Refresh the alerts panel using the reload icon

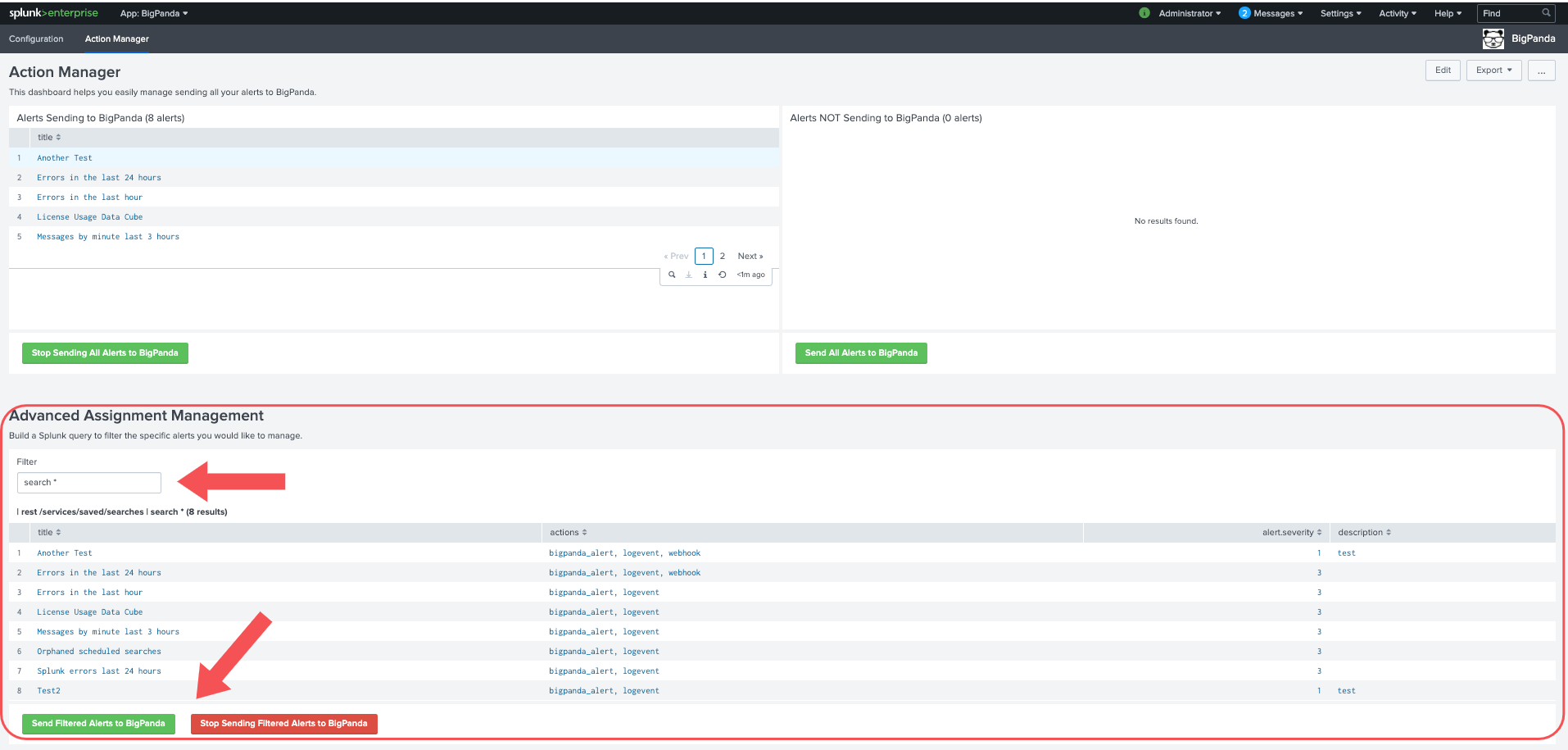click(x=722, y=275)
